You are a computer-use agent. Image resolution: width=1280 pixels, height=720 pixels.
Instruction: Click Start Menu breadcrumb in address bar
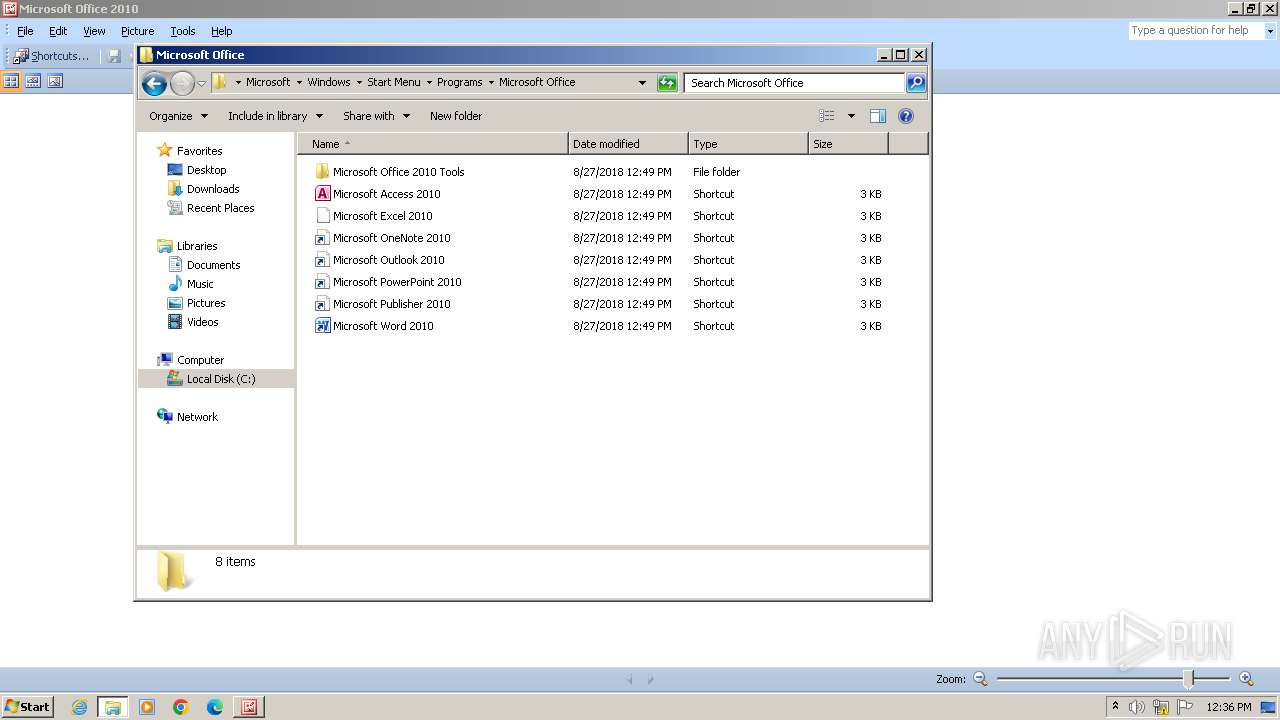(x=394, y=82)
